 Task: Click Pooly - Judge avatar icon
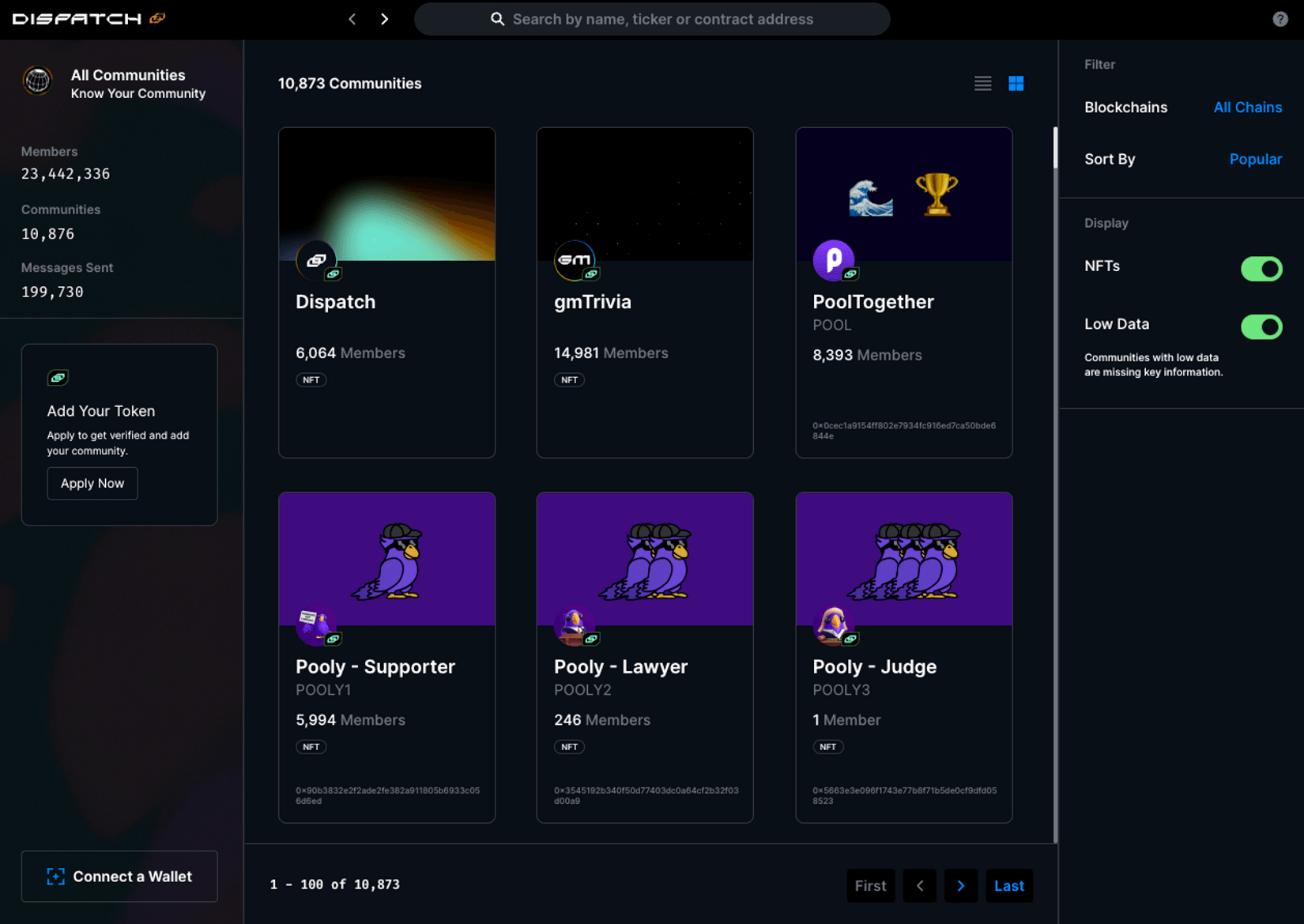(833, 625)
